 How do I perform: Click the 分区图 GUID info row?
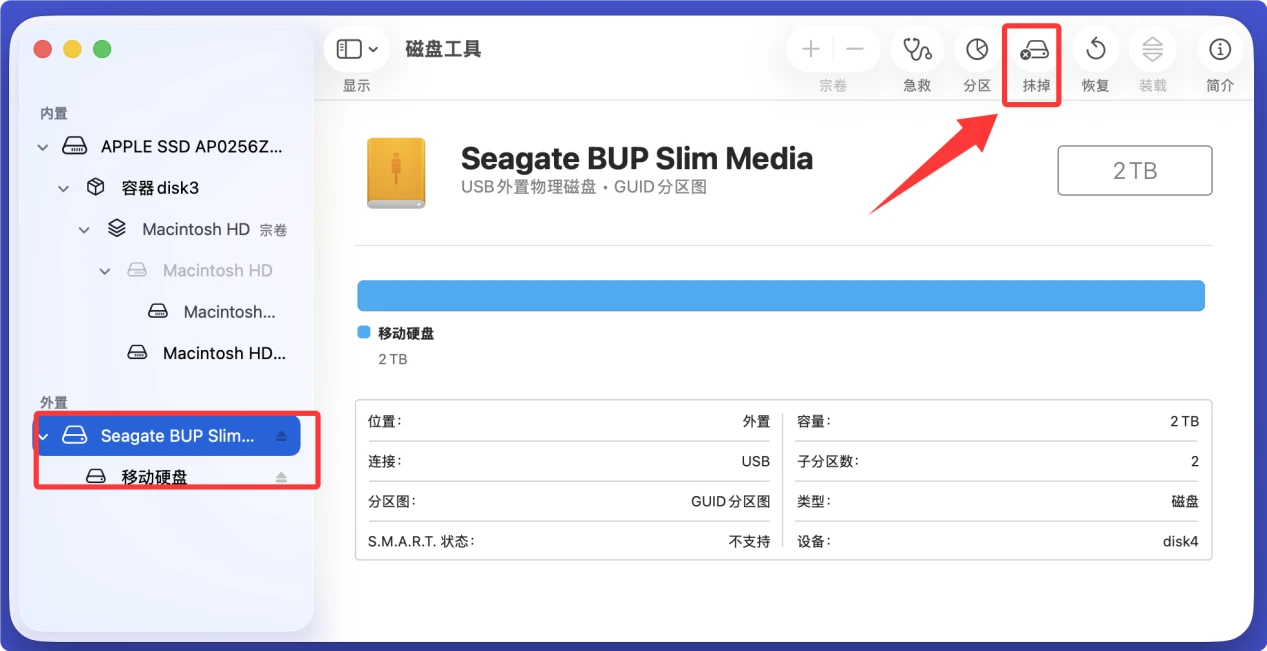(569, 501)
